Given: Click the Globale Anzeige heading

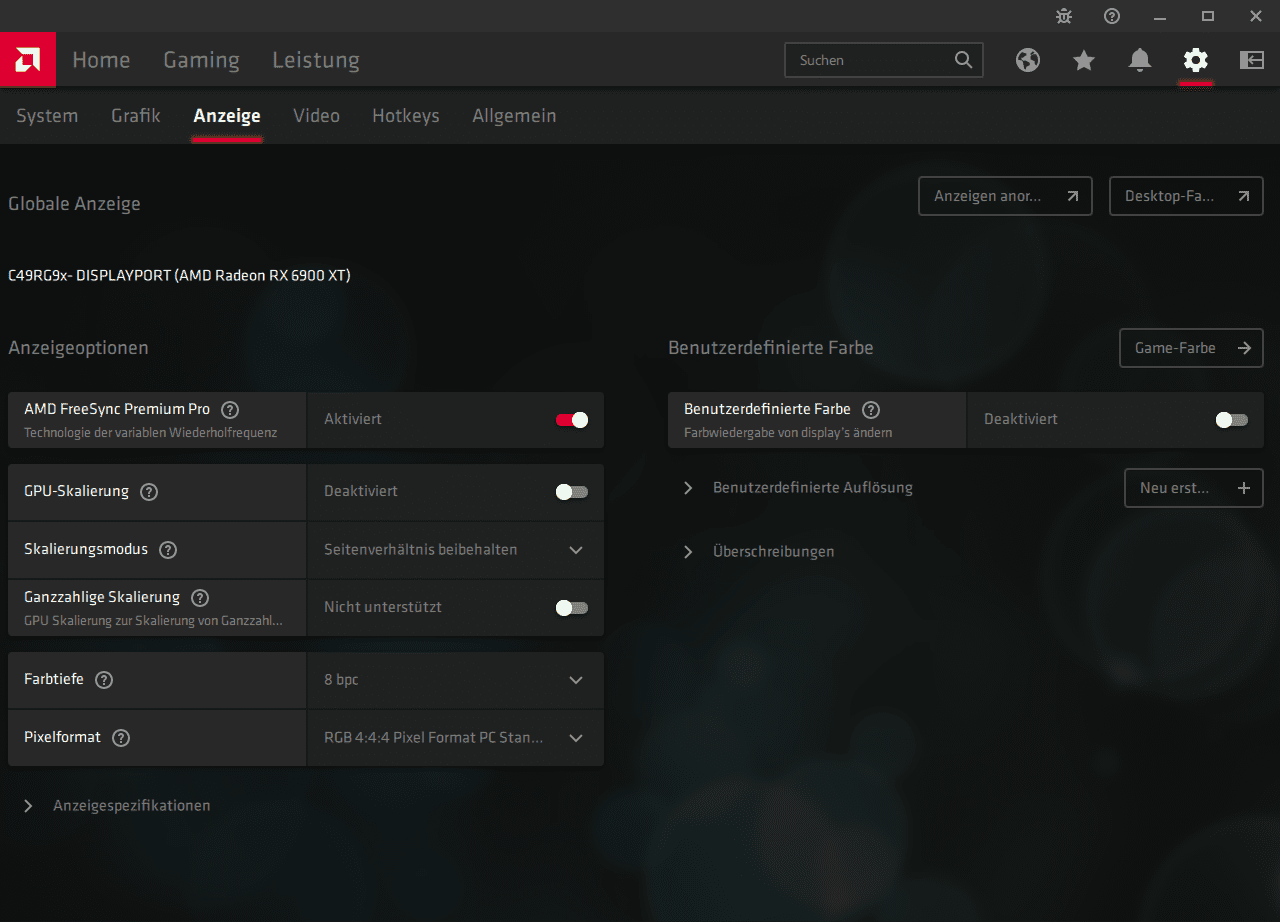Looking at the screenshot, I should [x=74, y=204].
